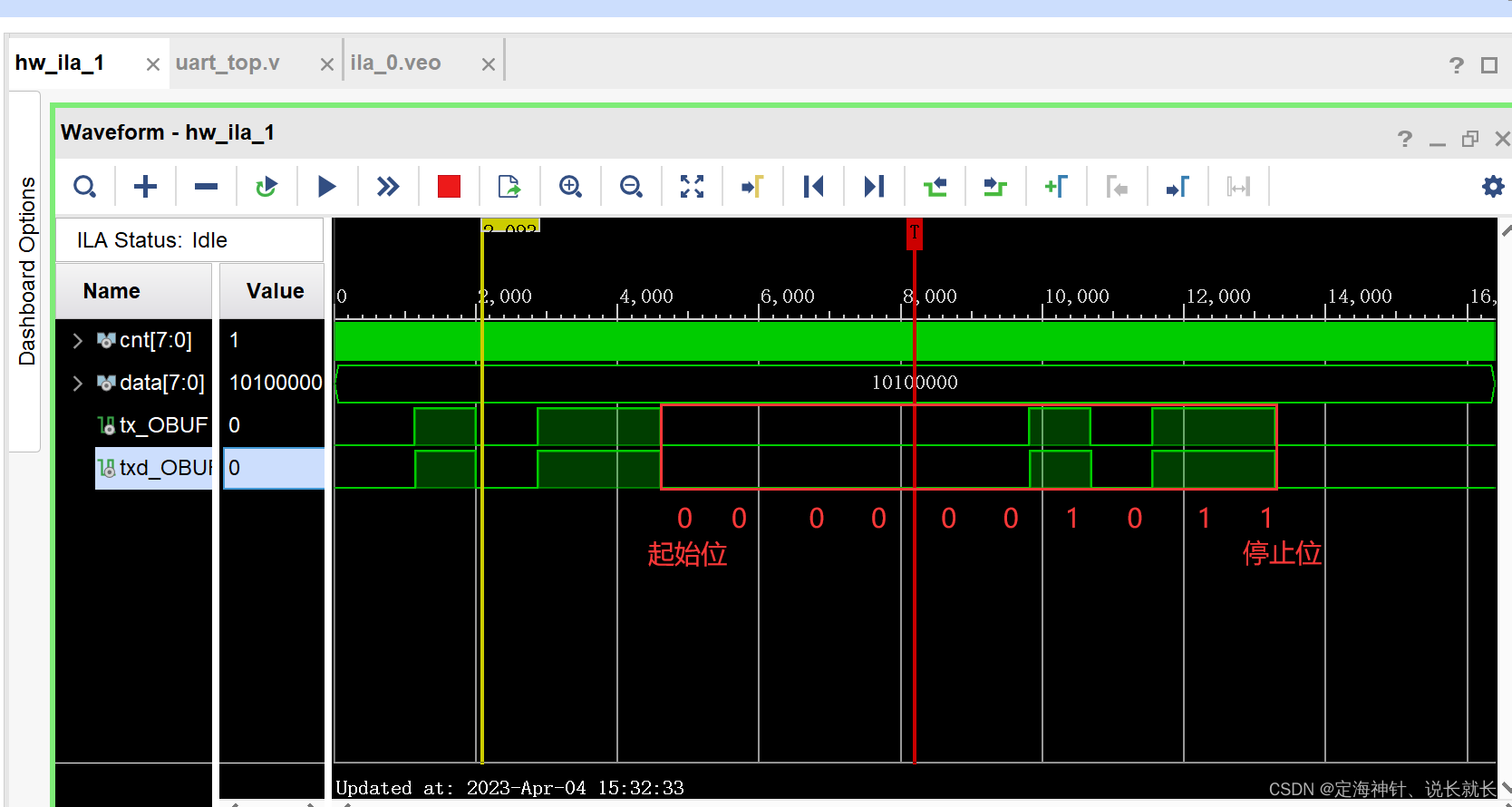
Task: Click the yellow cursor time label
Action: click(510, 226)
